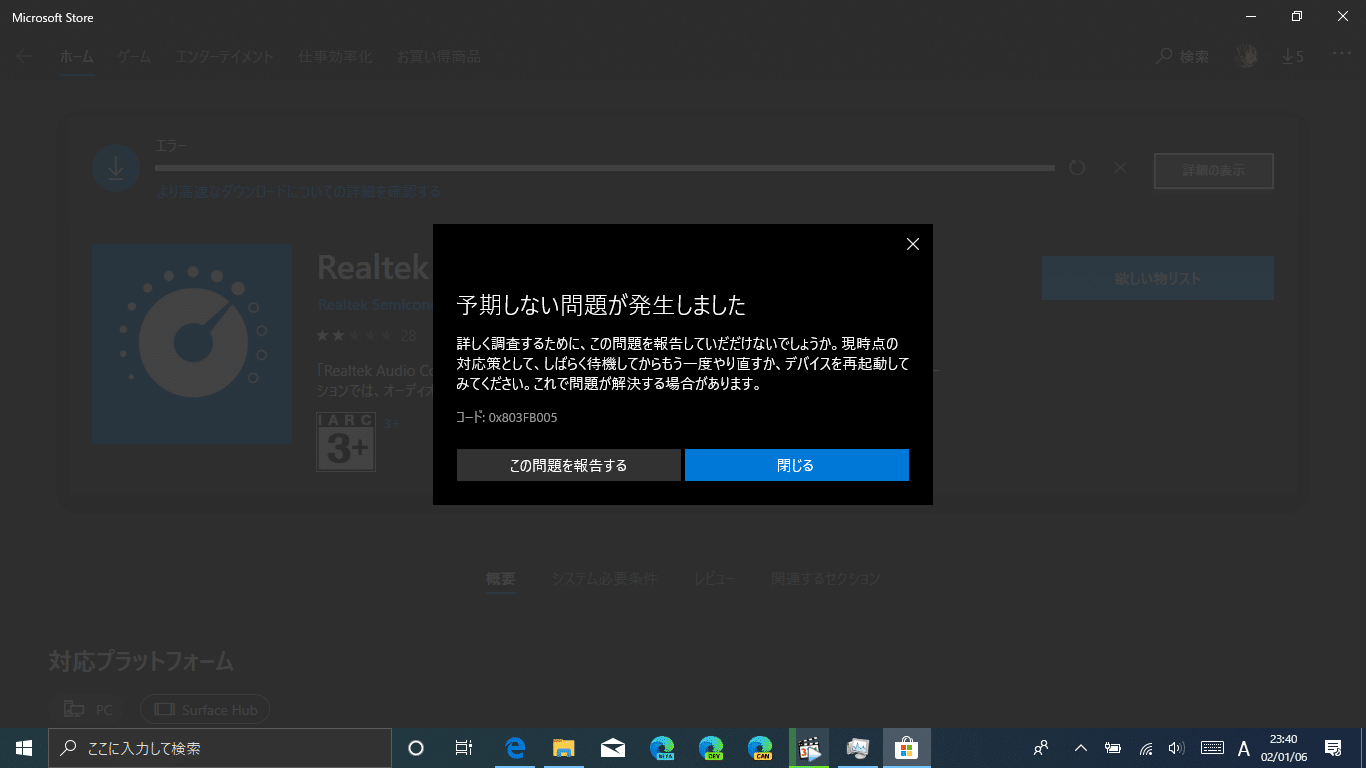This screenshot has width=1366, height=768.
Task: Open the ホーム tab
Action: [76, 57]
